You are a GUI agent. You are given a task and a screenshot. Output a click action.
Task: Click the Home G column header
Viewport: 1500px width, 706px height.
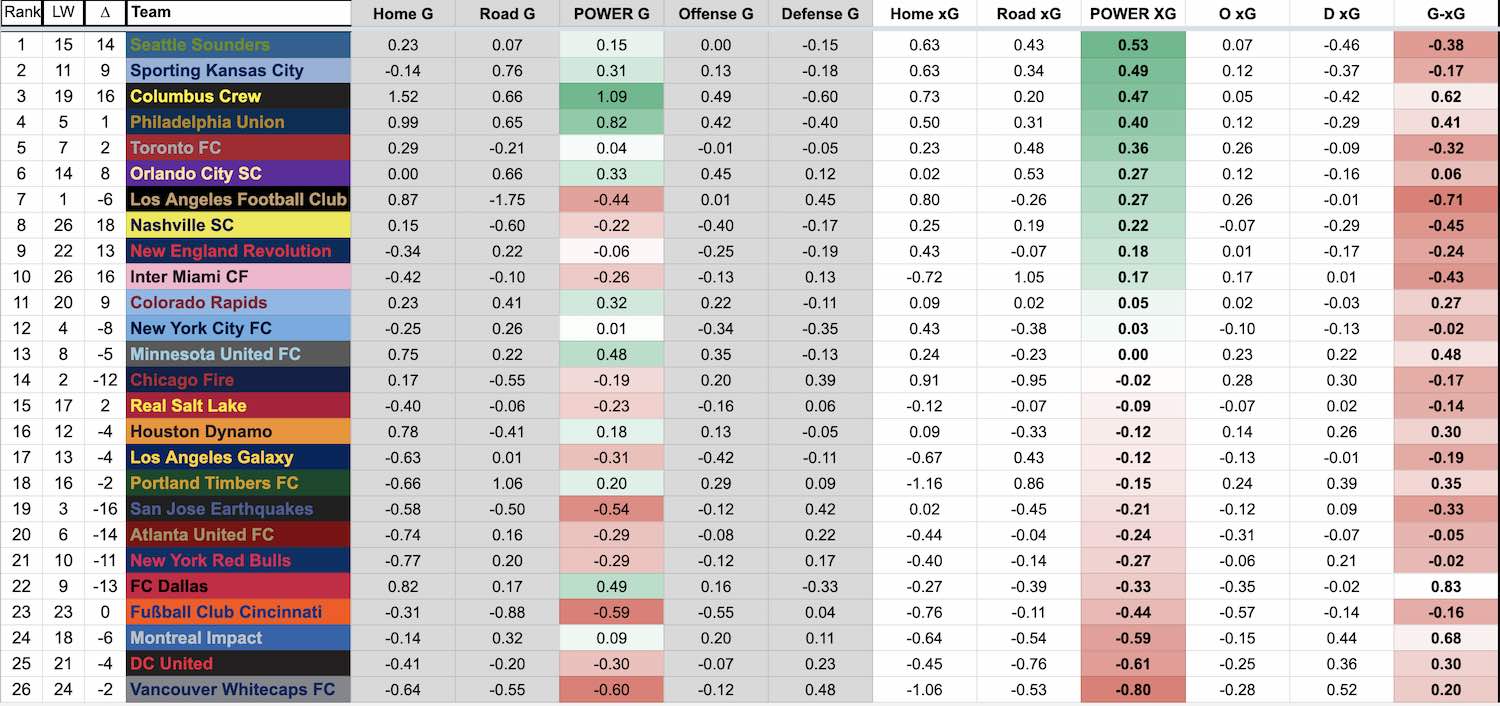point(403,14)
